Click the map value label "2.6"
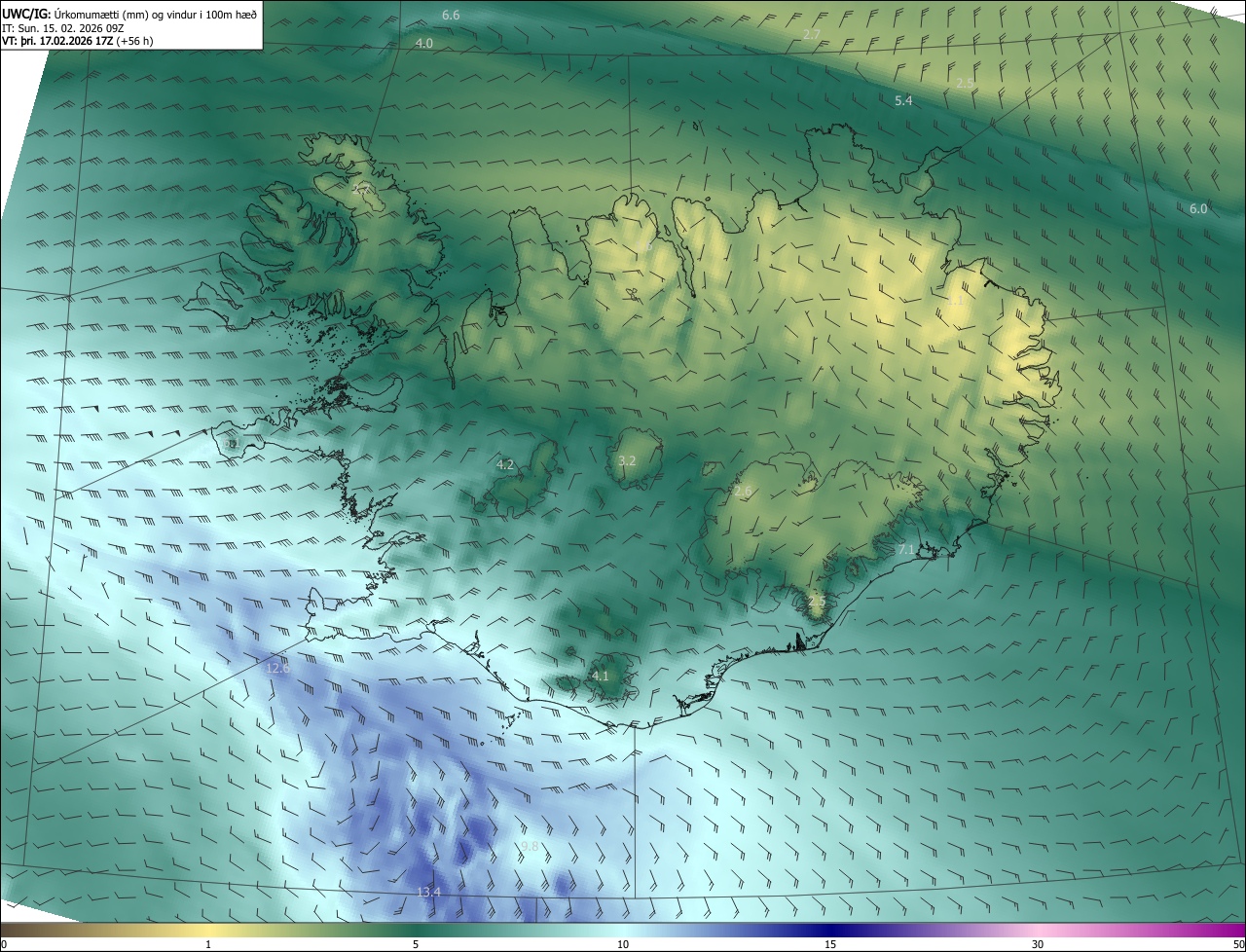 743,492
